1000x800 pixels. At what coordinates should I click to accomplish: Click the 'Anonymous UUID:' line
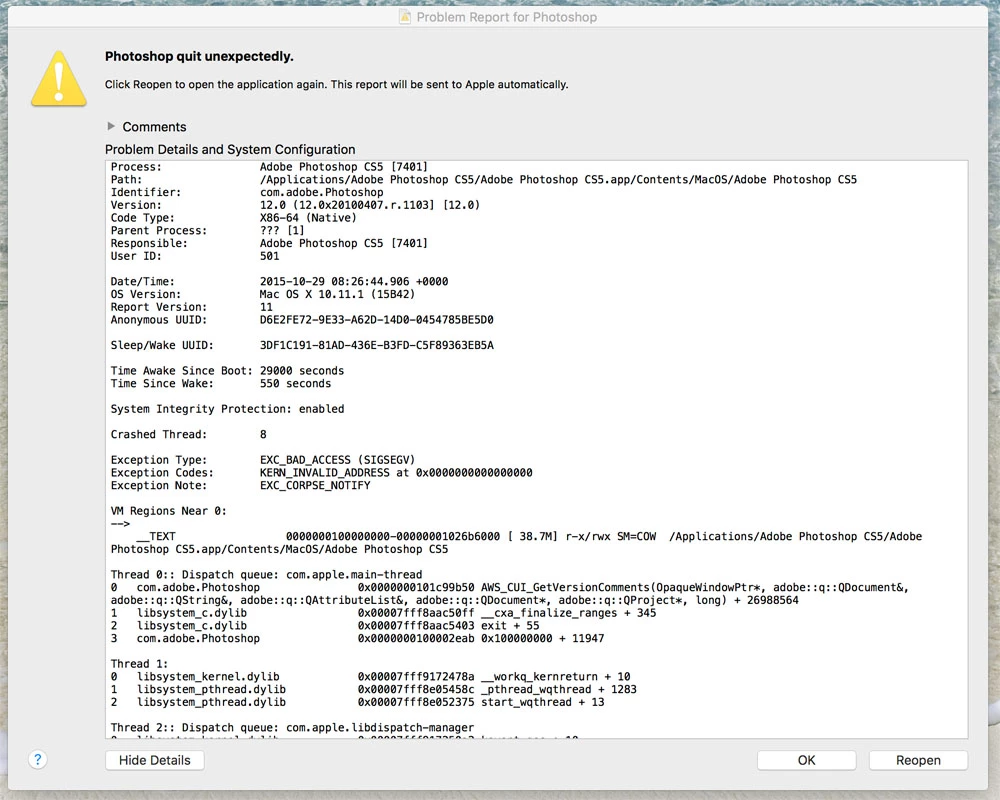click(x=302, y=320)
